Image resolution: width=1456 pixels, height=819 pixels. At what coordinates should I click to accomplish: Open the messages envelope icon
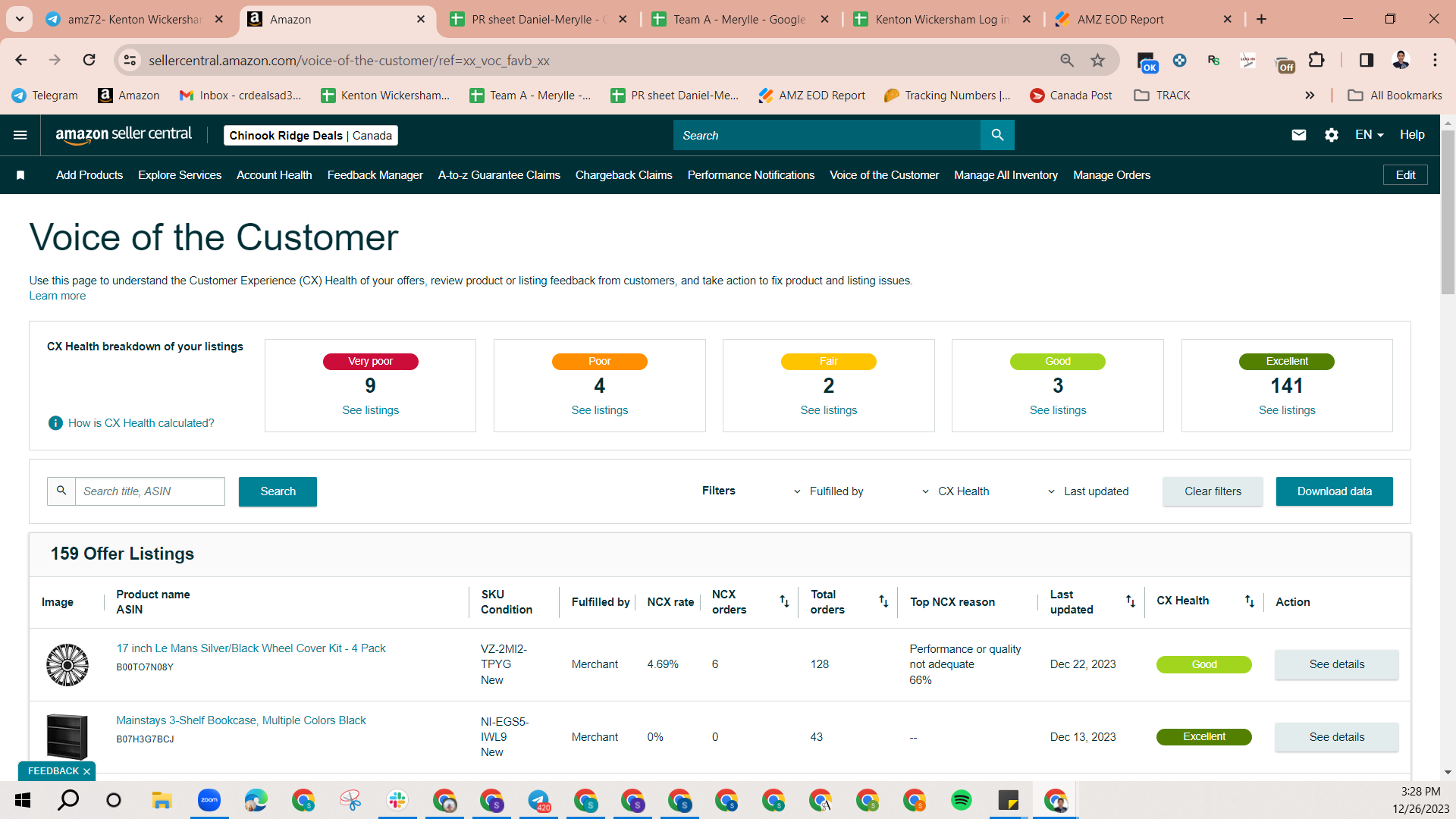pyautogui.click(x=1299, y=135)
